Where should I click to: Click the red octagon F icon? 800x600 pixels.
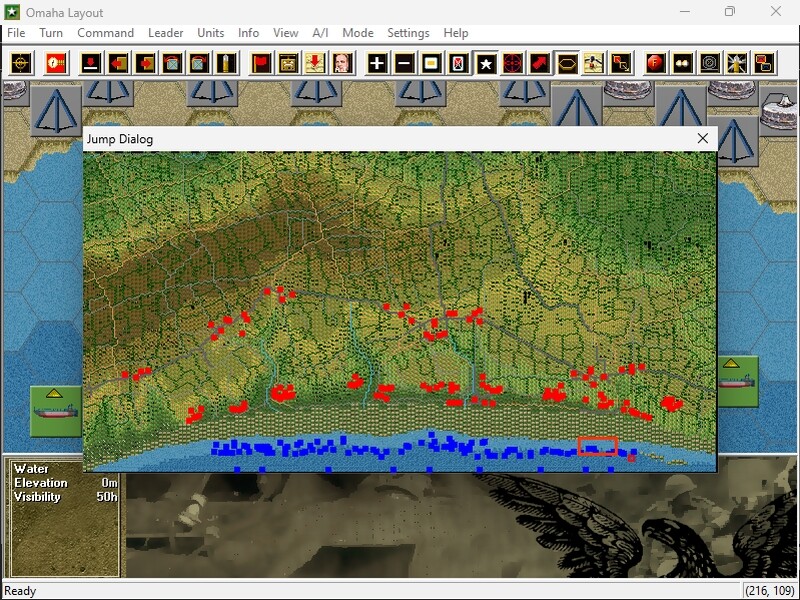click(656, 63)
